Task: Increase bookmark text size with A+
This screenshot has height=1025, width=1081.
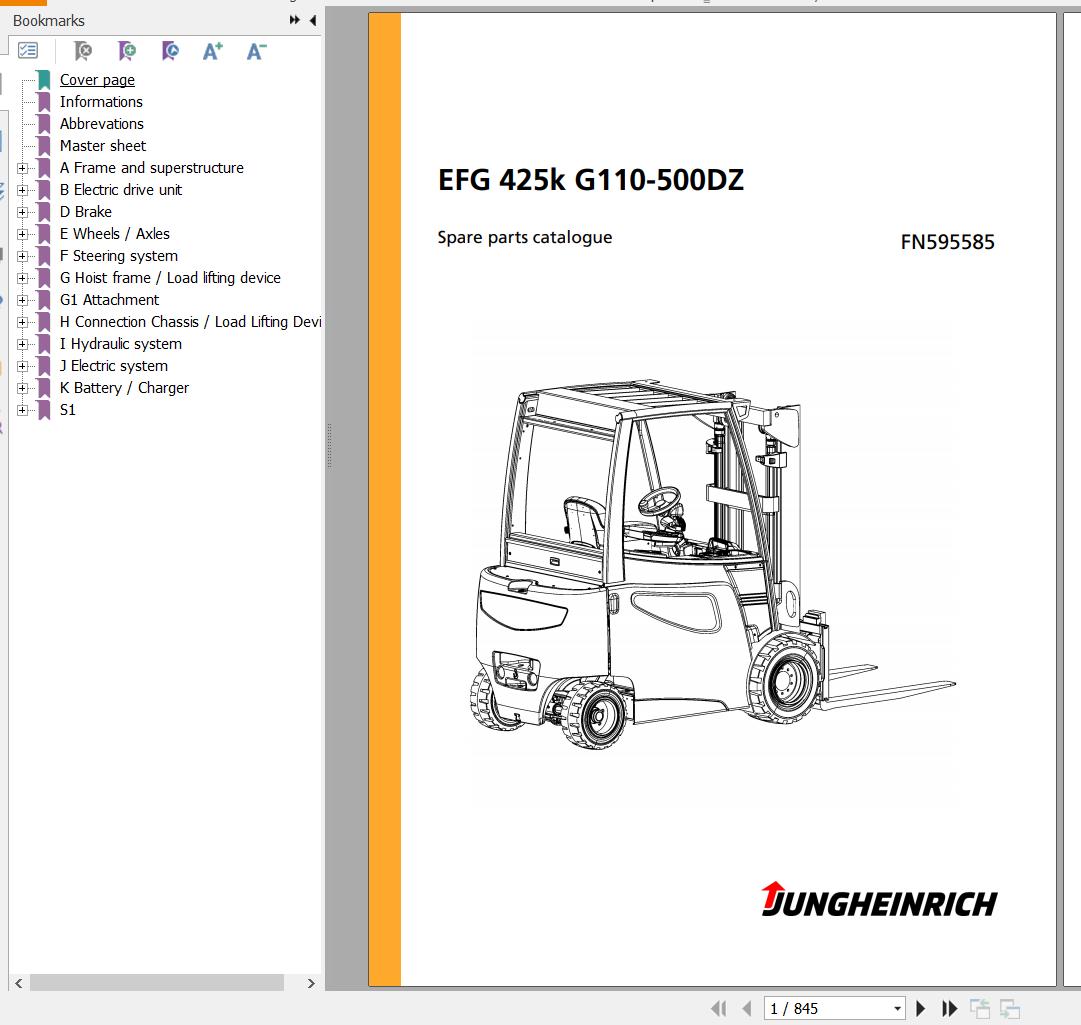Action: pyautogui.click(x=212, y=50)
